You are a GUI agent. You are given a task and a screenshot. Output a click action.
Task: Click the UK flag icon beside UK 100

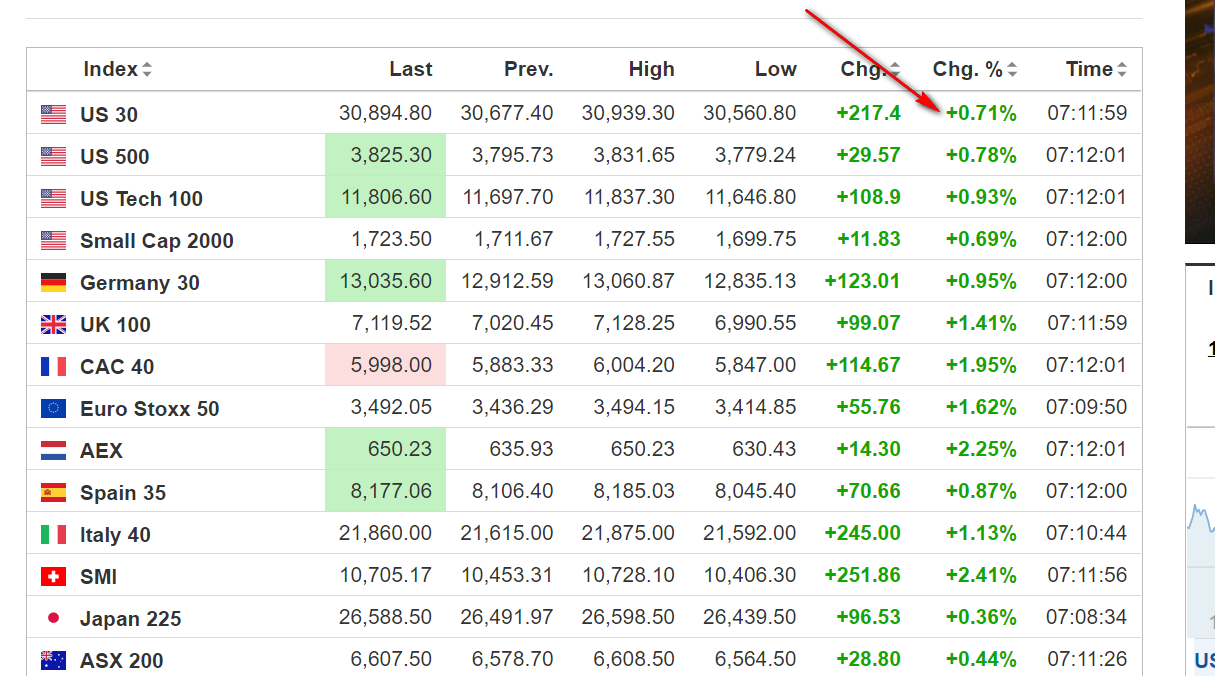53,324
